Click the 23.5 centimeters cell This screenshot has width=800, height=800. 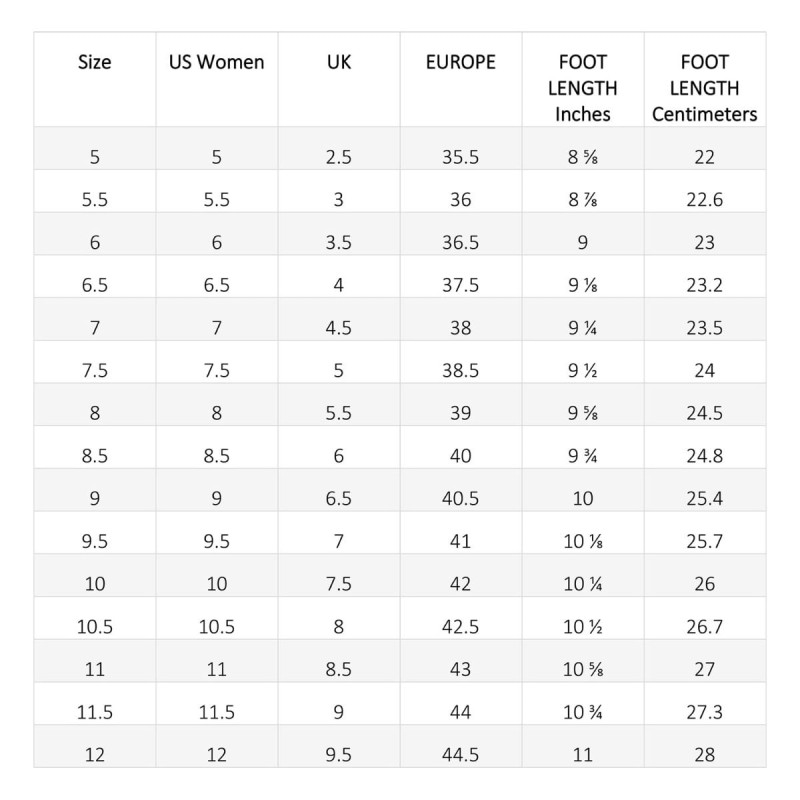click(x=704, y=328)
